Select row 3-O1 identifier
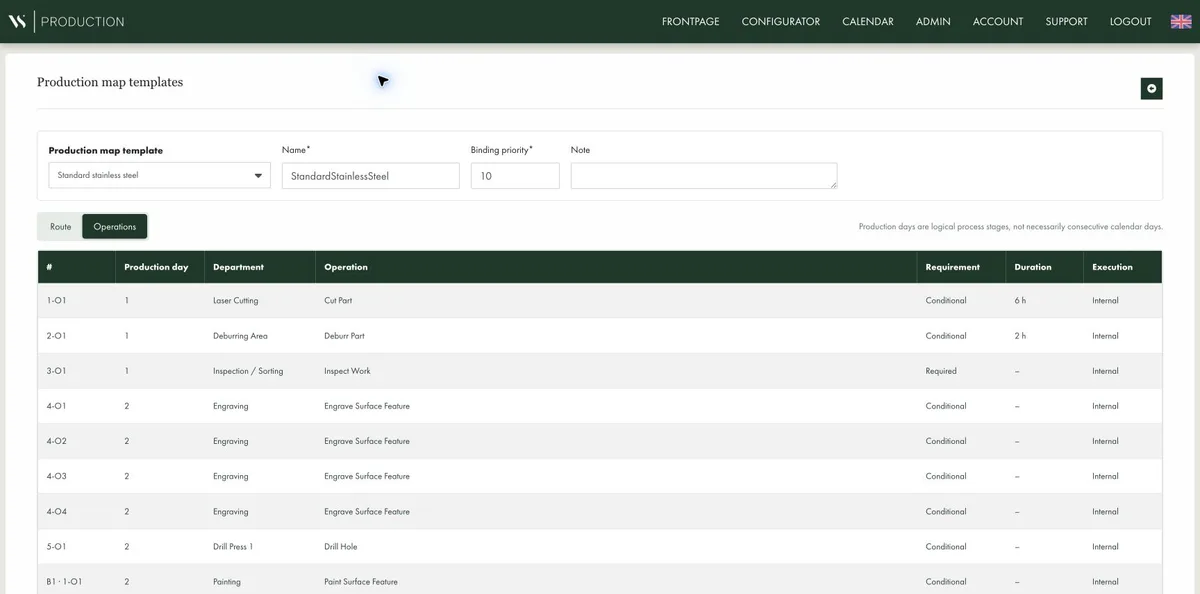The width and height of the screenshot is (1200, 594). (57, 371)
